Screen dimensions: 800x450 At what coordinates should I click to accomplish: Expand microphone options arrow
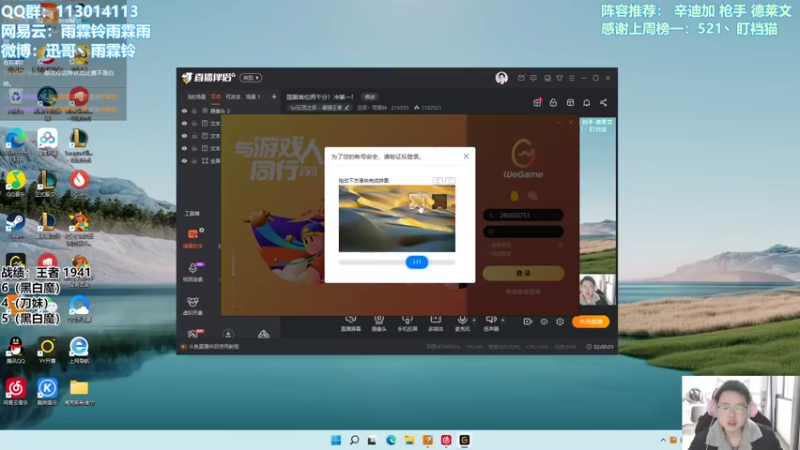[474, 320]
